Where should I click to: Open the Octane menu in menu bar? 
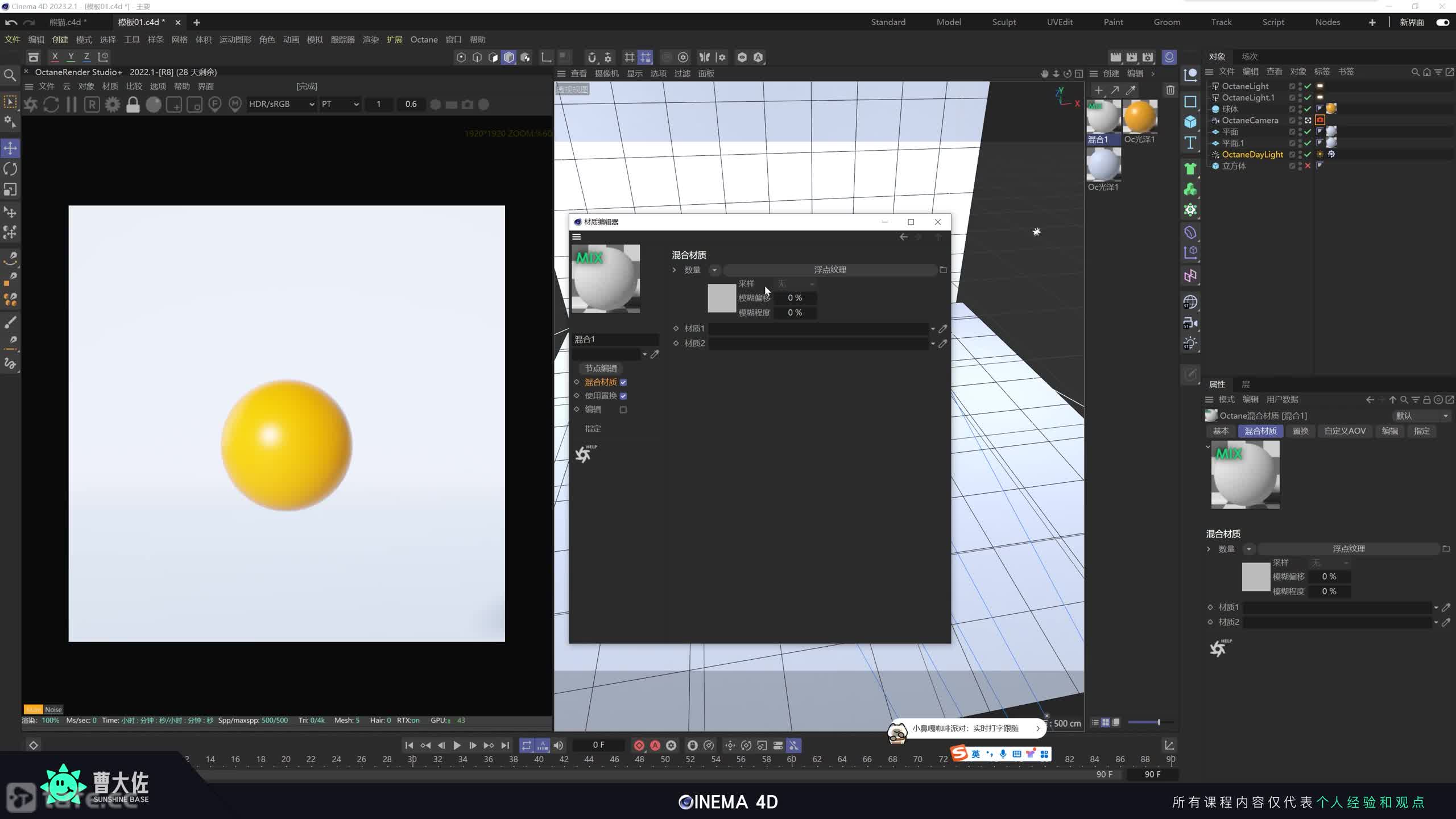point(424,40)
